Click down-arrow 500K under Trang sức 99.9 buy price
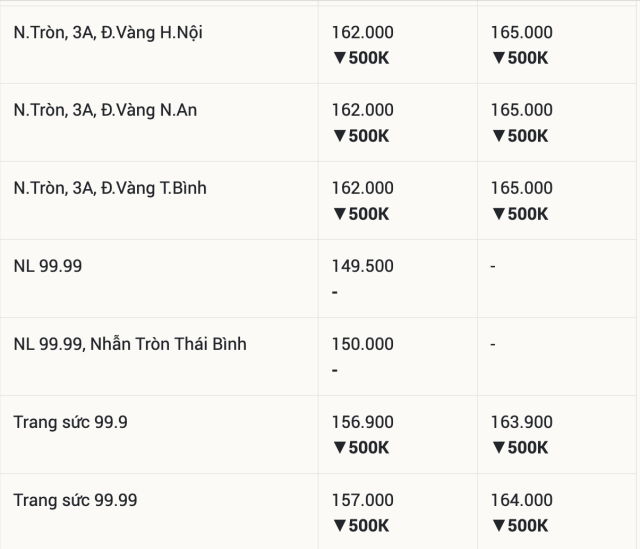 [361, 448]
